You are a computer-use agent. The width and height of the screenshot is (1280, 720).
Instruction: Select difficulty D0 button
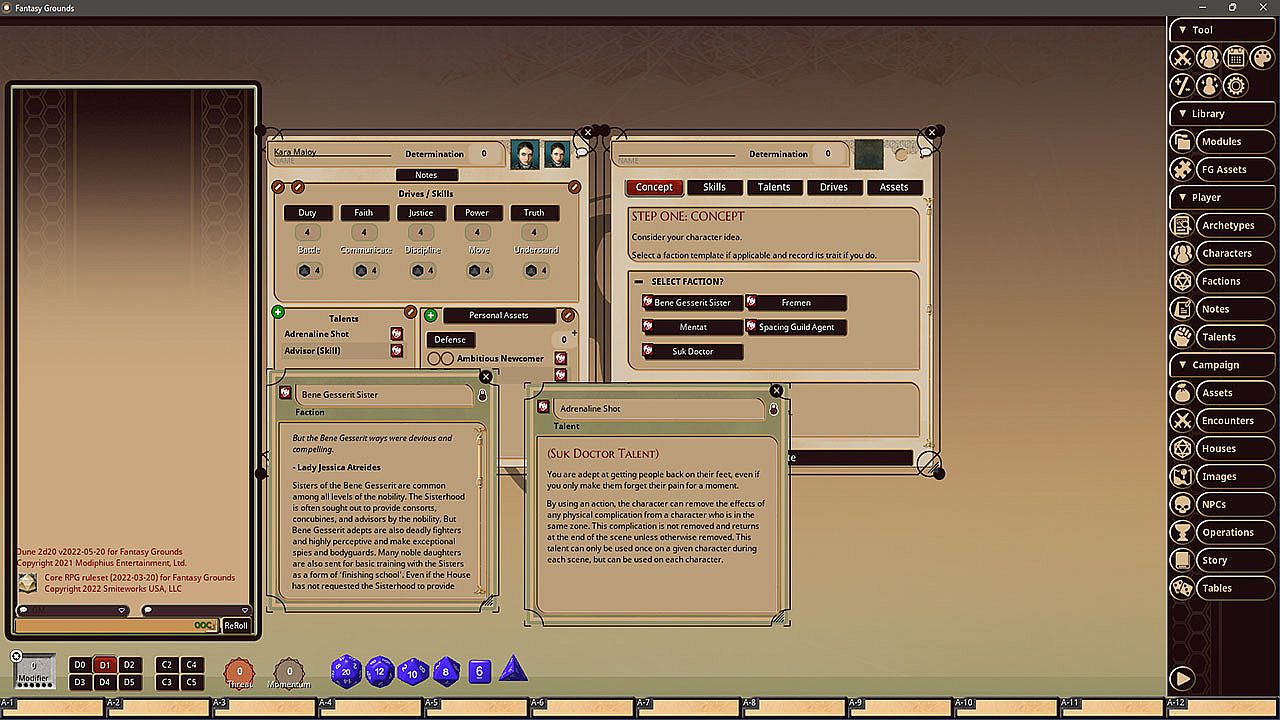coord(80,665)
